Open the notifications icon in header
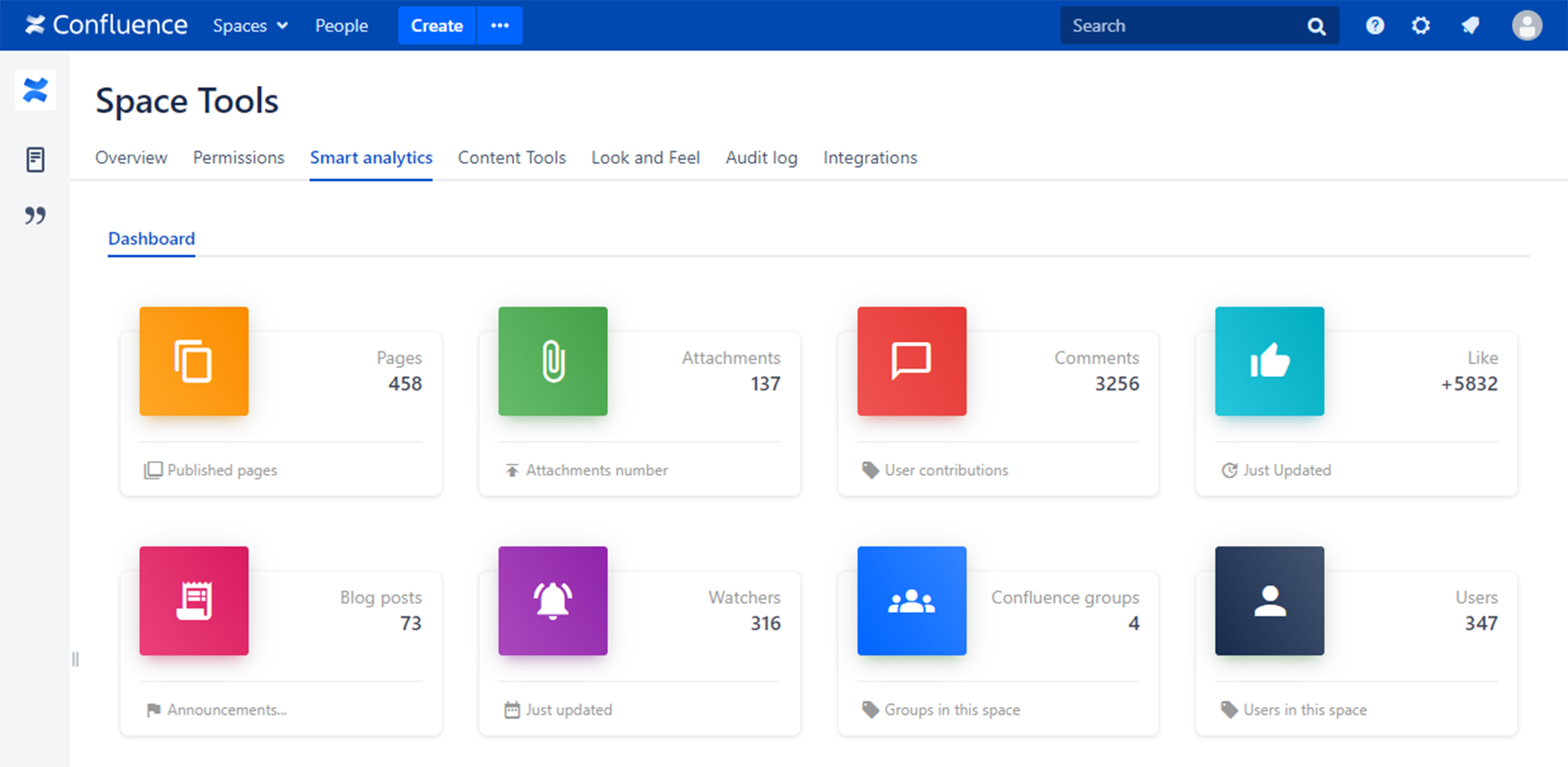 (1470, 26)
